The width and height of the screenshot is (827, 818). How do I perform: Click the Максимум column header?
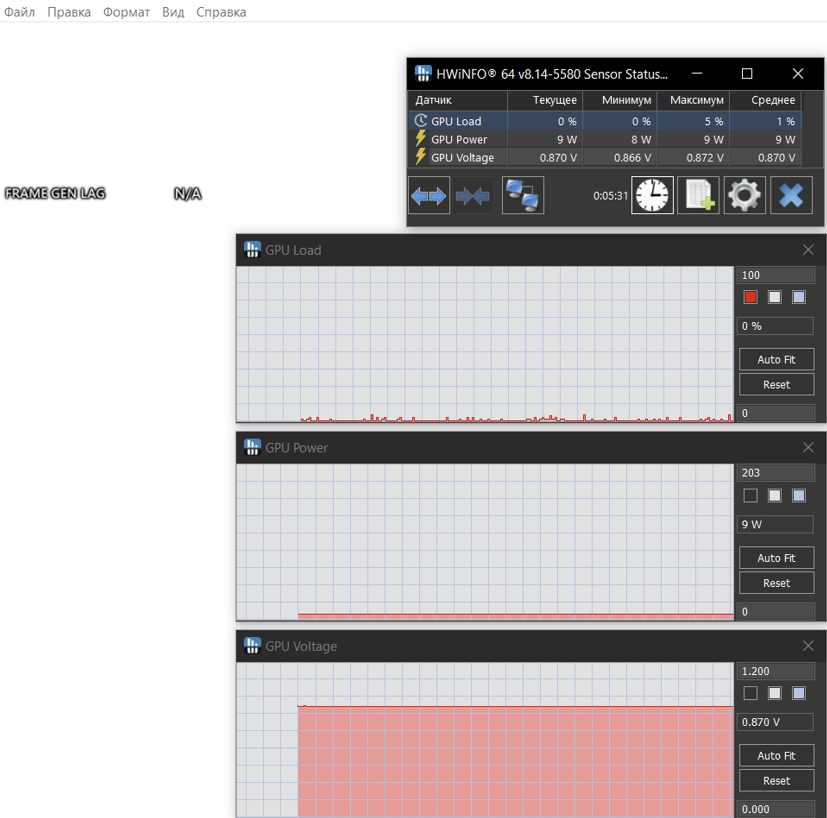point(692,100)
